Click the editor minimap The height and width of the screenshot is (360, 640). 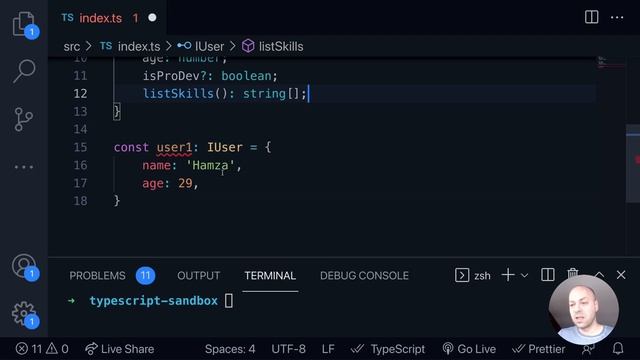(x=611, y=63)
